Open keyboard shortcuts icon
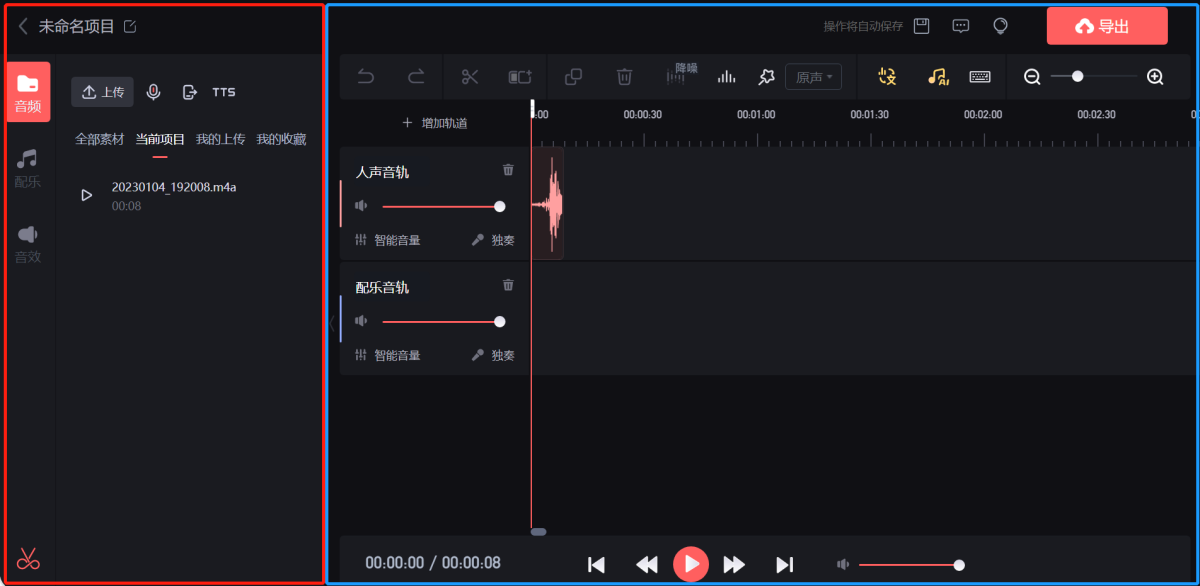The height and width of the screenshot is (586, 1200). tap(980, 77)
